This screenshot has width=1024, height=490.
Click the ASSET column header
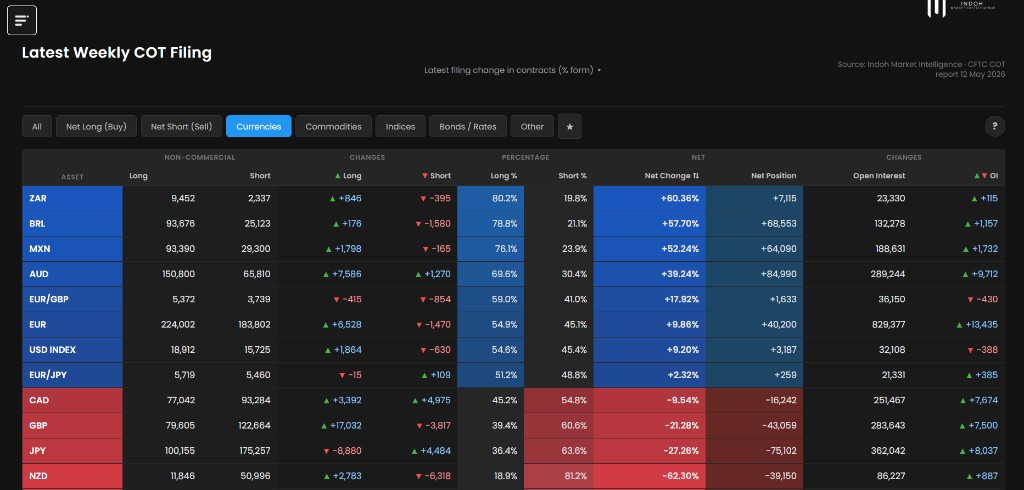point(72,176)
